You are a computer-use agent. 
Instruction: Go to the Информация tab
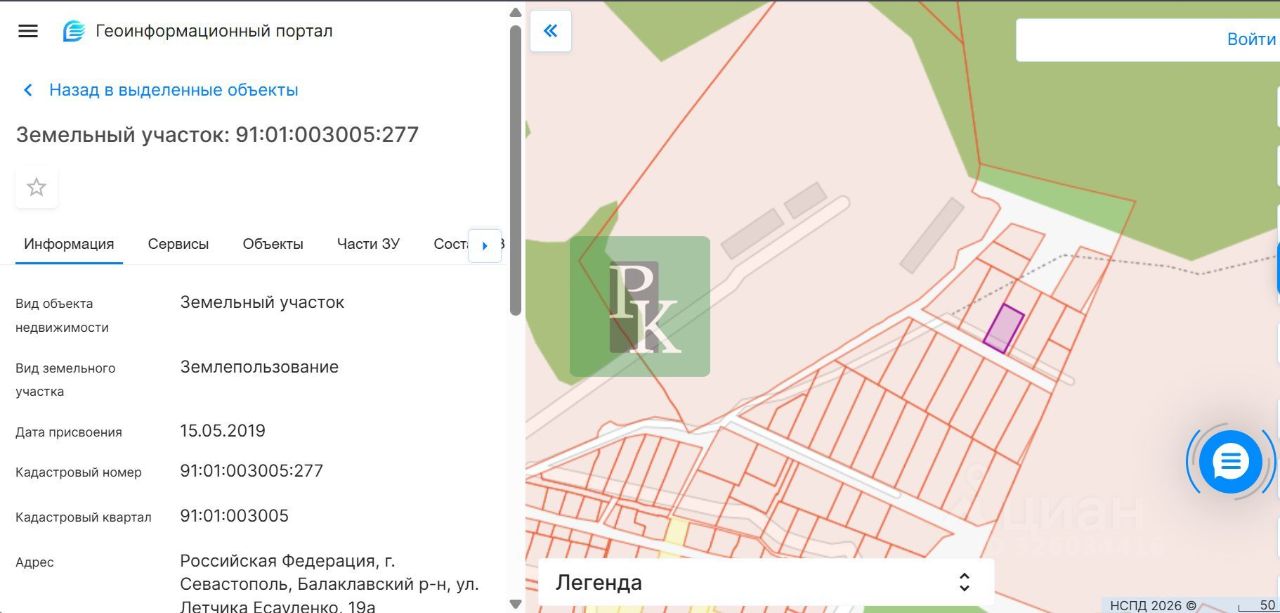coord(69,244)
